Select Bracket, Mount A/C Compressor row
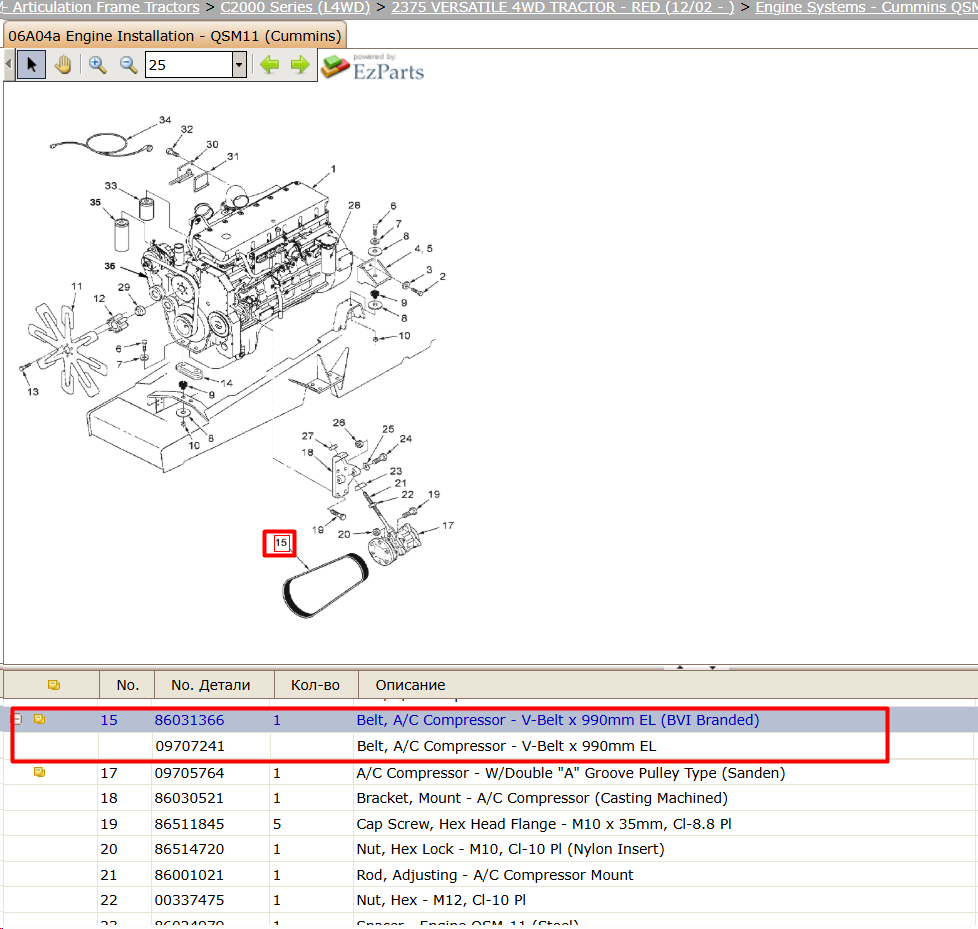Viewport: 978px width, 929px height. [x=541, y=798]
